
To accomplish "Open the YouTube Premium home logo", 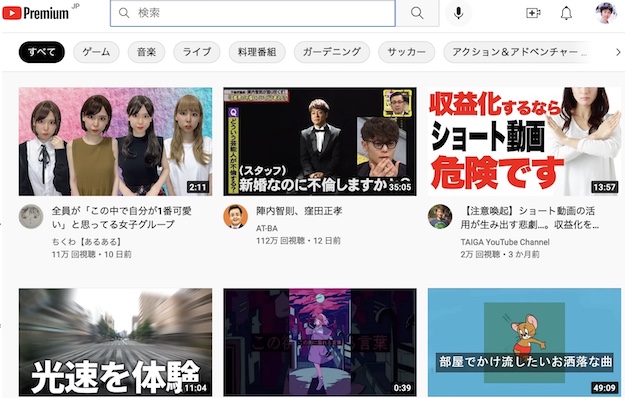I will 36,13.
